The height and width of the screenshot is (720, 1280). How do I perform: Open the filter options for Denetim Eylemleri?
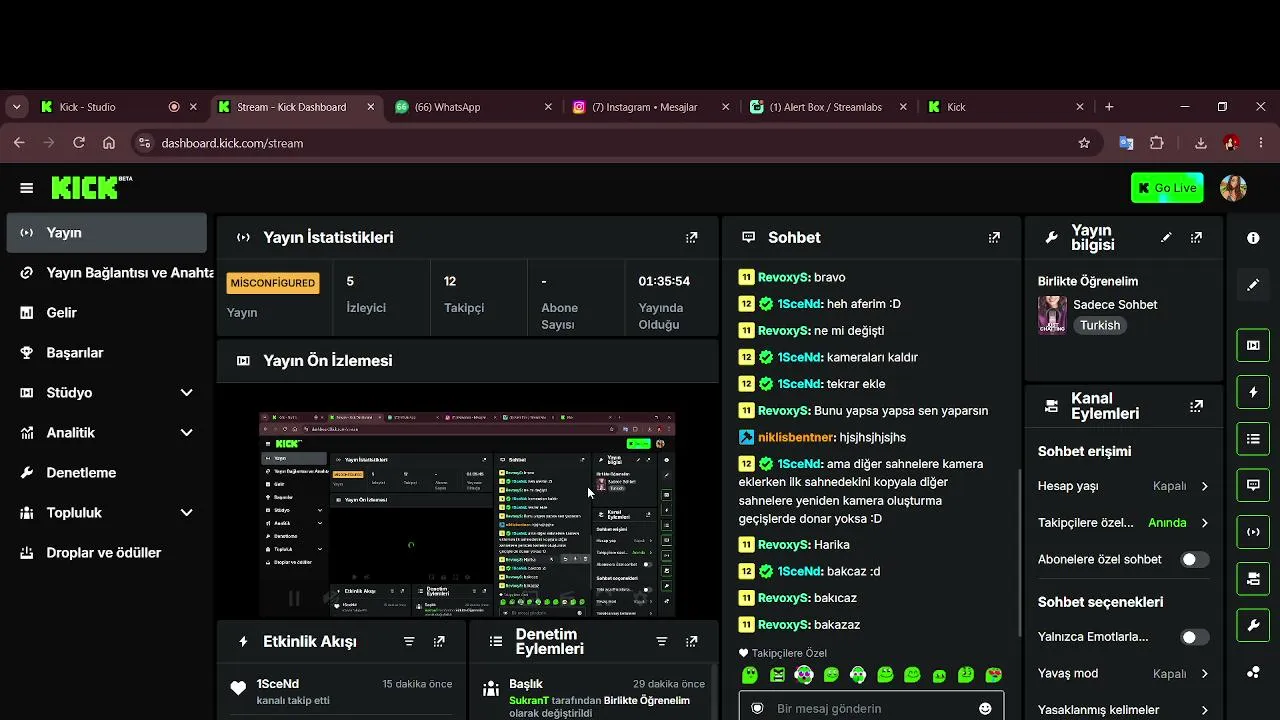tap(661, 642)
